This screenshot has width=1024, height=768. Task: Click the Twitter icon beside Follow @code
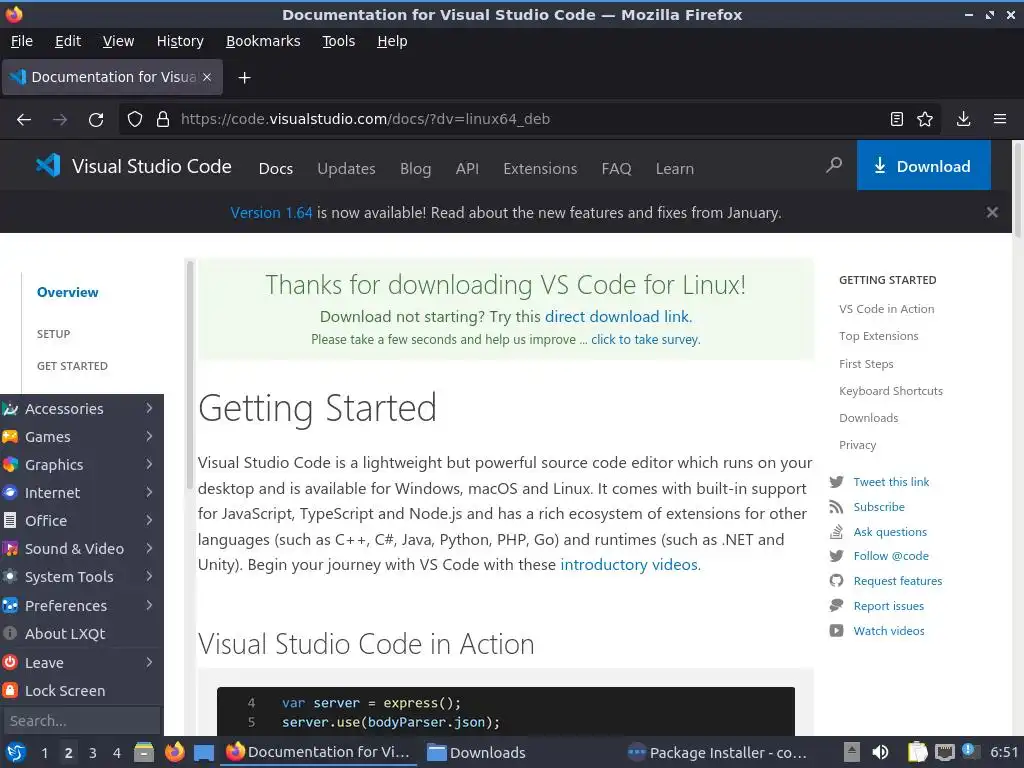[x=837, y=556]
